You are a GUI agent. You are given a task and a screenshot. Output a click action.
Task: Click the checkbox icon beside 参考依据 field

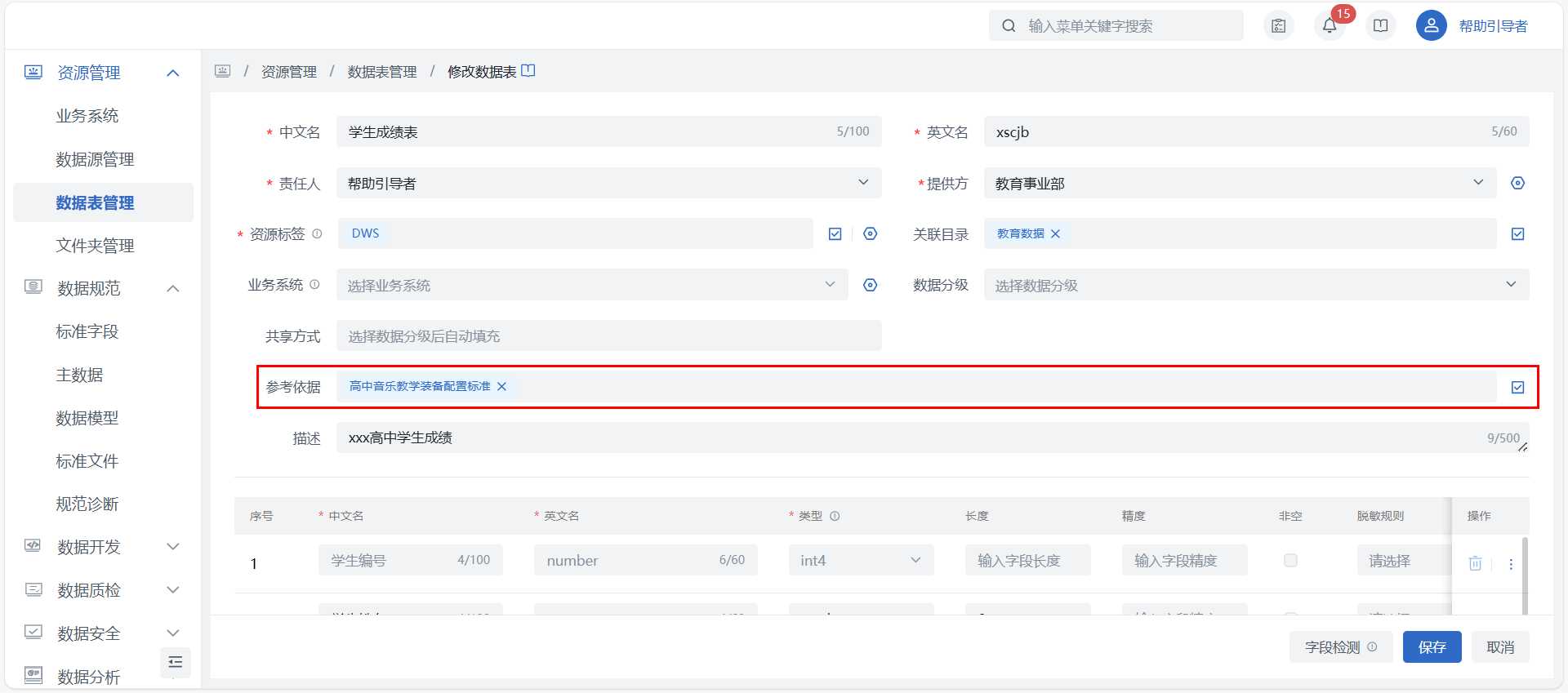coord(1517,388)
